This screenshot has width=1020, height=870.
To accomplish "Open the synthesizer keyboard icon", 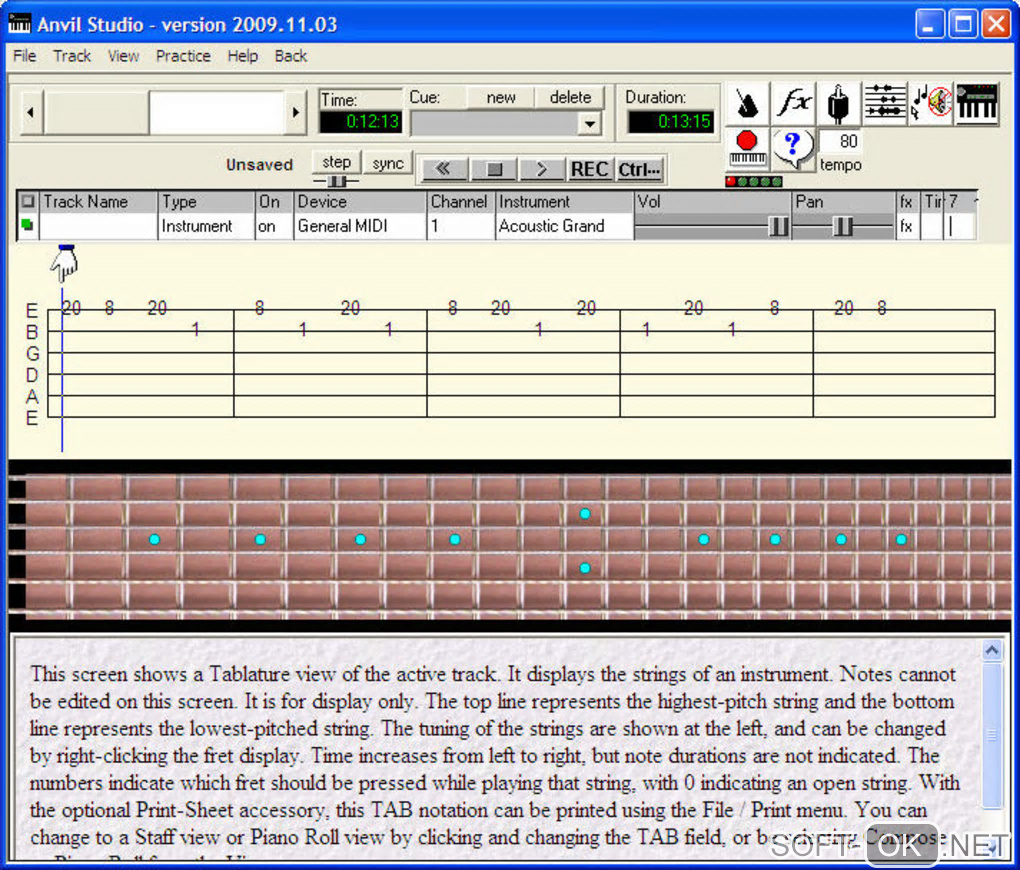I will click(x=977, y=103).
